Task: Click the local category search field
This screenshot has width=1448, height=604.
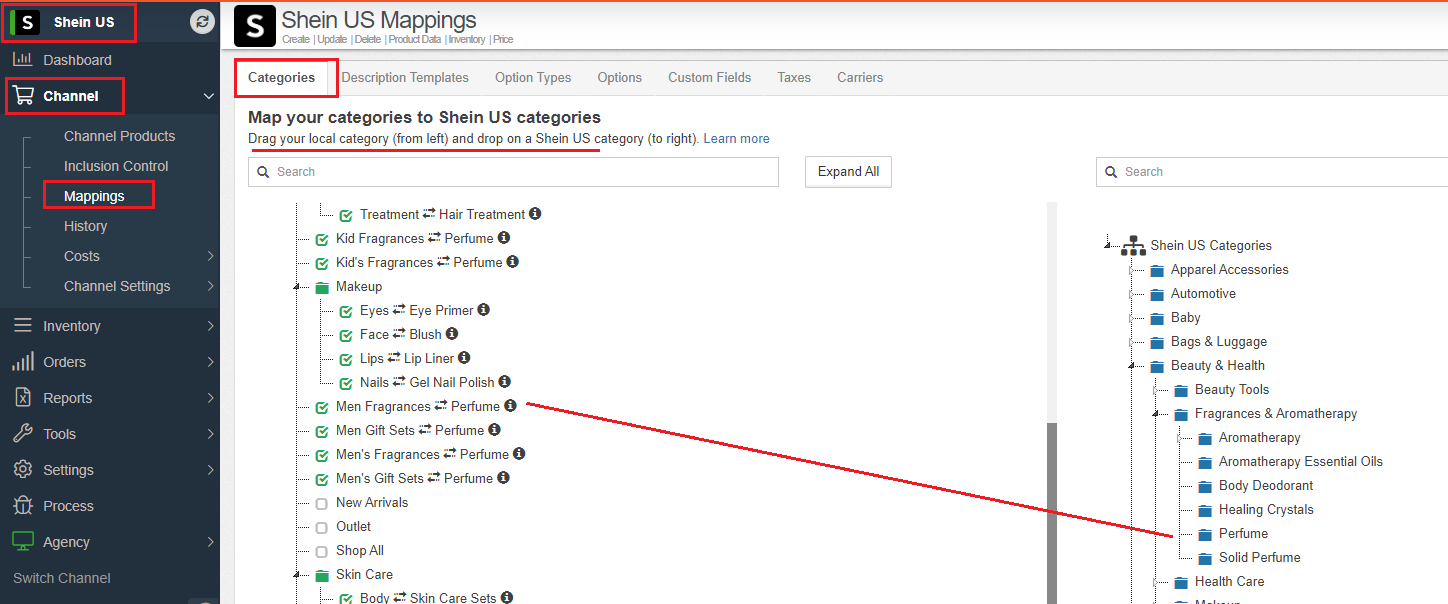Action: (513, 172)
